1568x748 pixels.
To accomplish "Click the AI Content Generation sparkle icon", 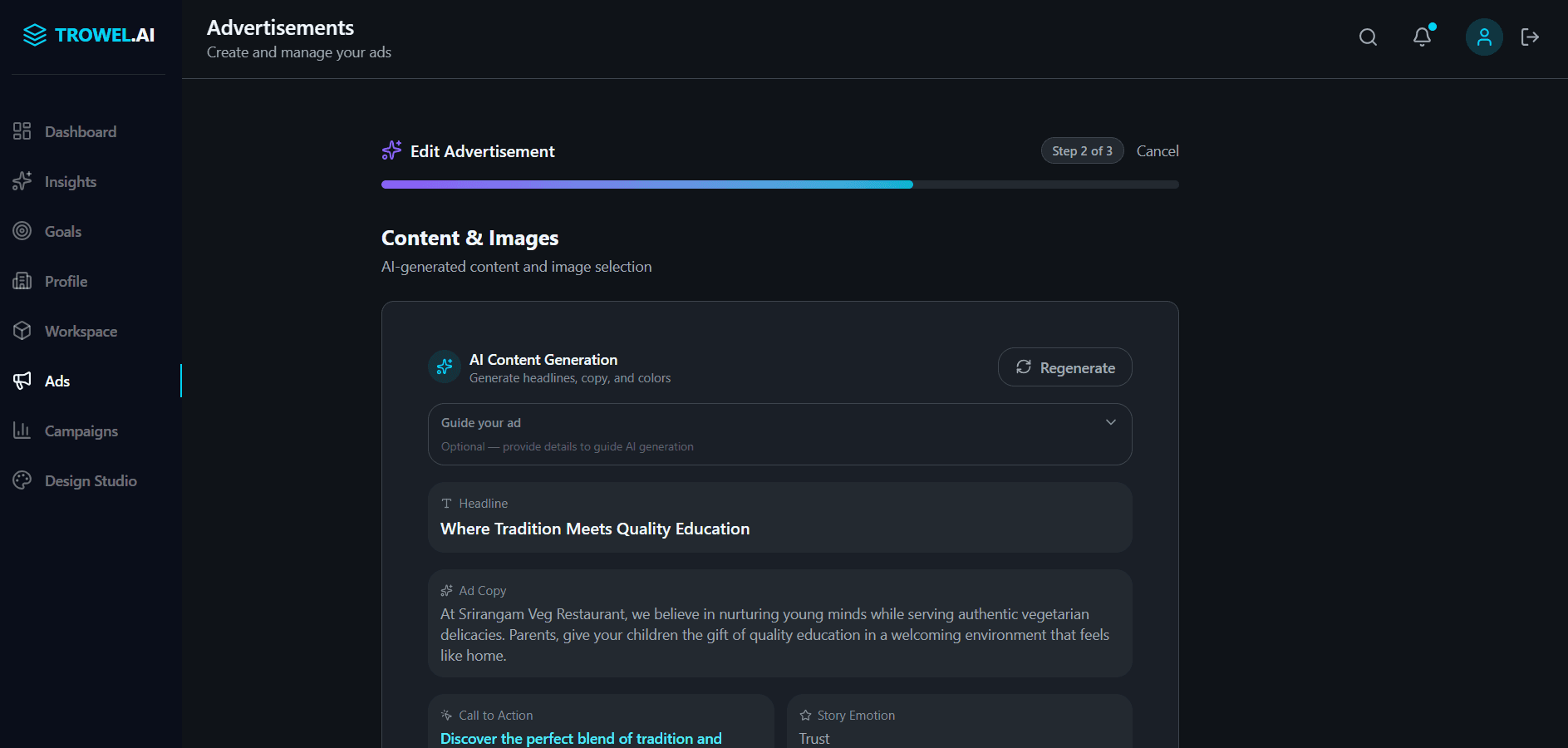I will click(x=445, y=367).
